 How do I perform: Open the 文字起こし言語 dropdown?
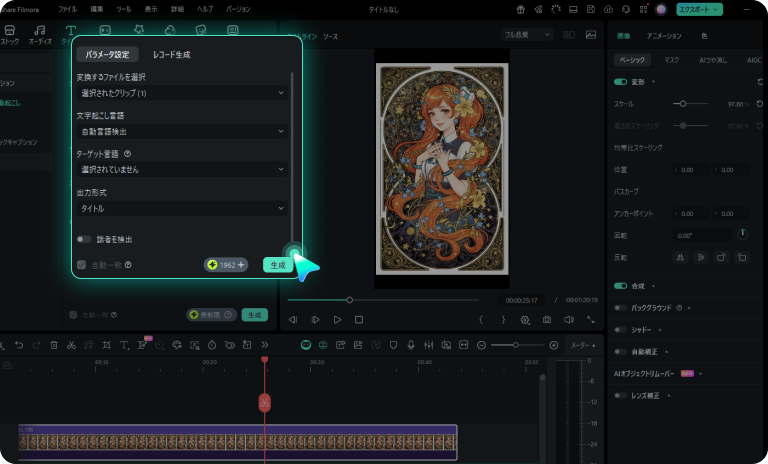pos(182,131)
